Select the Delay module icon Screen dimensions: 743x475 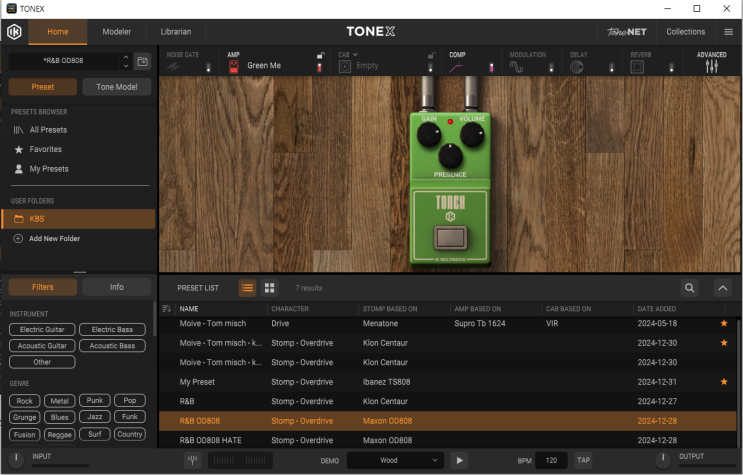tap(577, 67)
